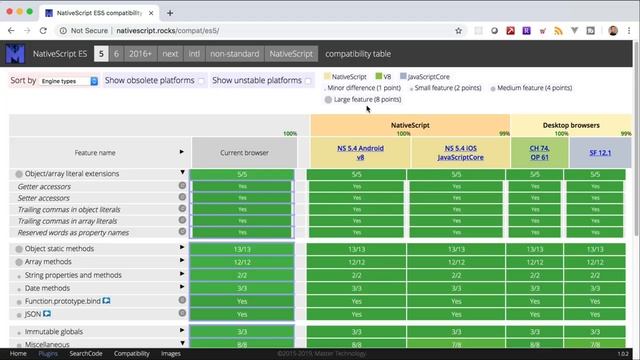This screenshot has width=640, height=360.
Task: Open the red PDF extension icon
Action: tap(510, 31)
